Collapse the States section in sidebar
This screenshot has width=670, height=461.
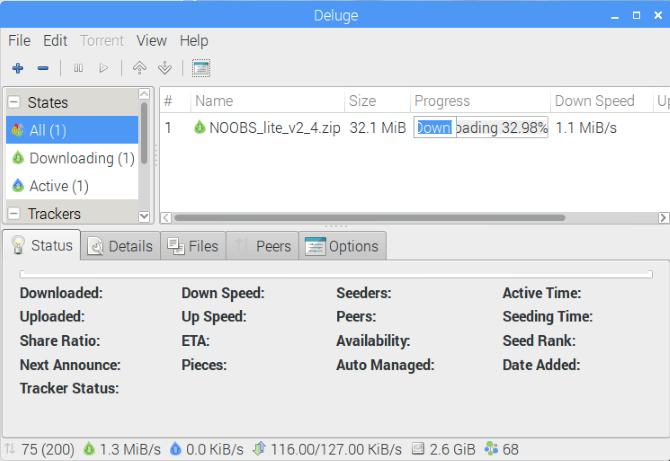(15, 102)
